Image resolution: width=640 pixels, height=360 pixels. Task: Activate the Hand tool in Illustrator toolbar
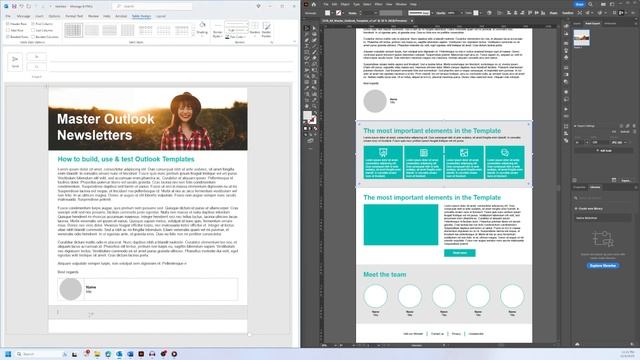click(307, 106)
